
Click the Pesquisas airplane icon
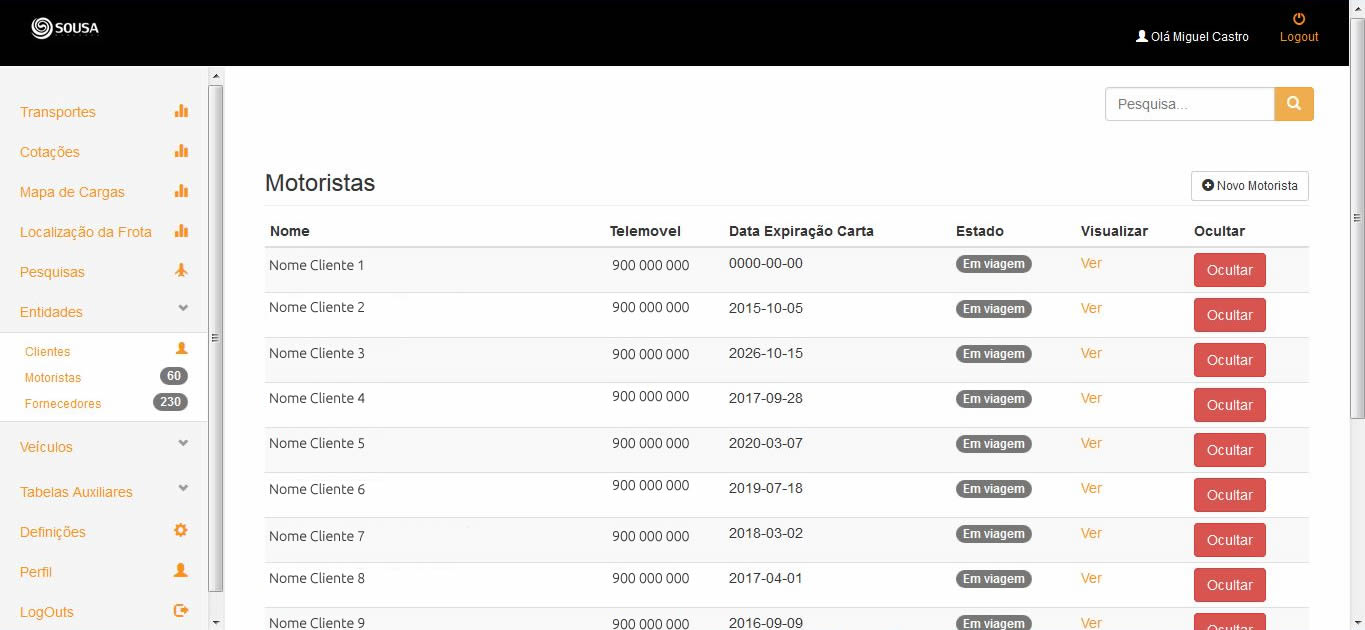click(181, 271)
